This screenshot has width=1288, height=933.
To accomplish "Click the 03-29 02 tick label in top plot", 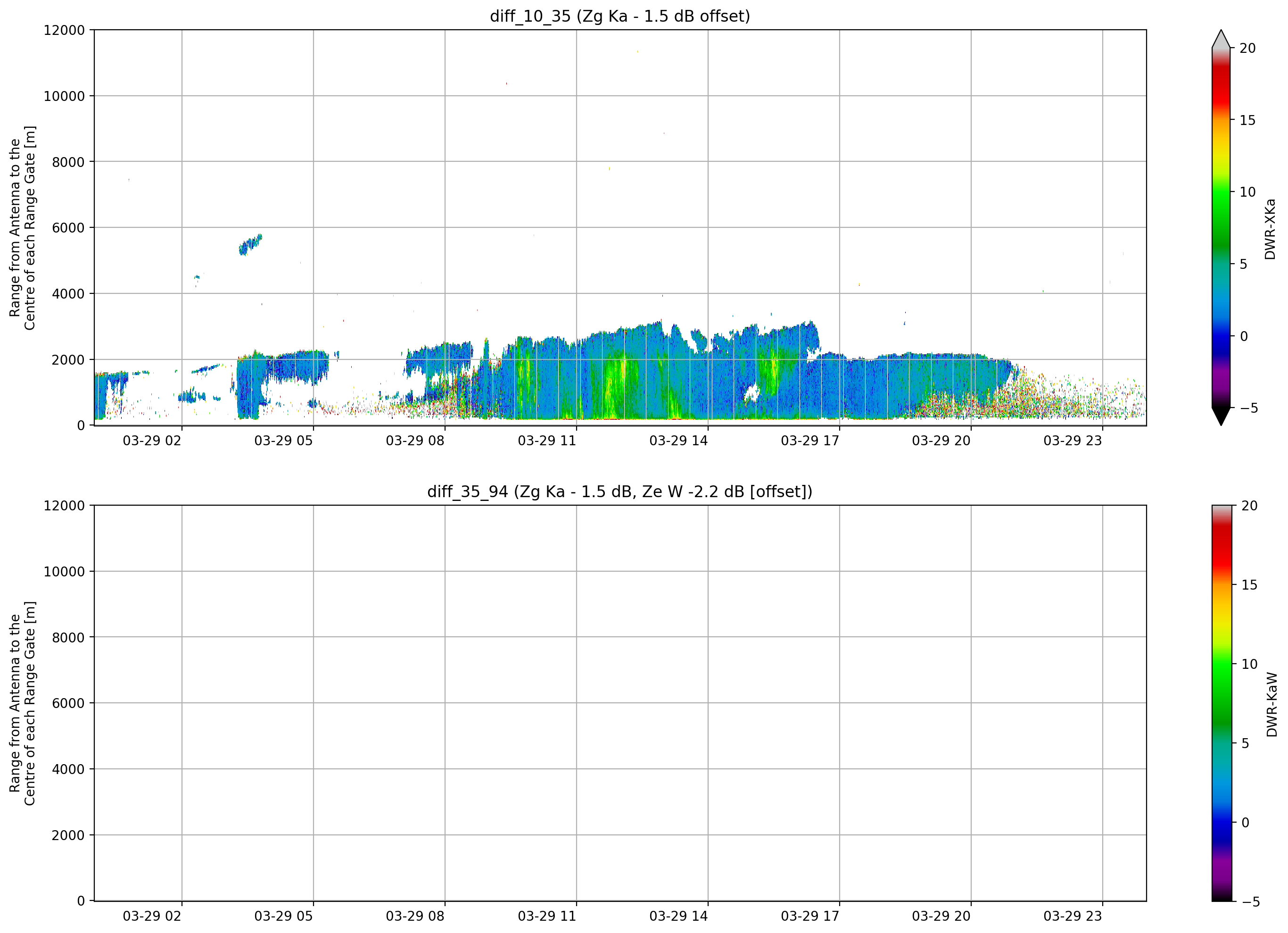I will [x=152, y=441].
